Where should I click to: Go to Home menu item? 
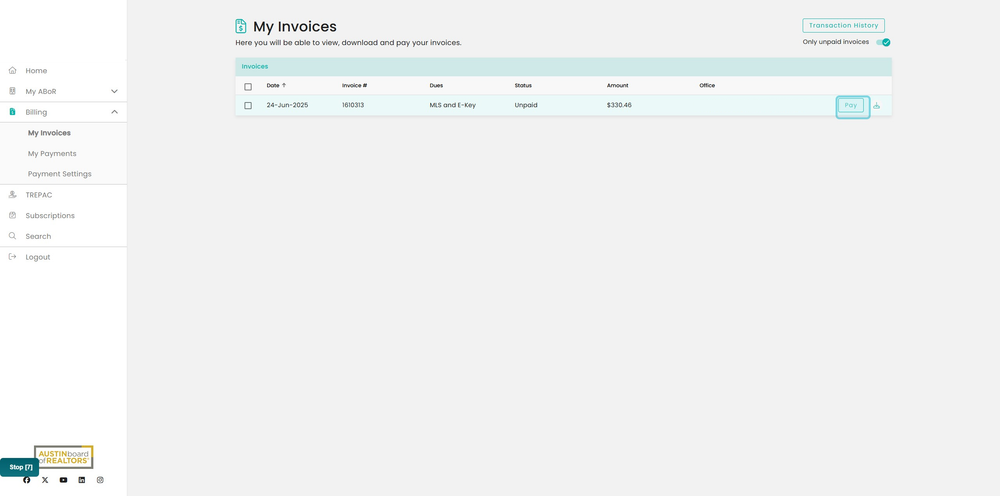[36, 71]
